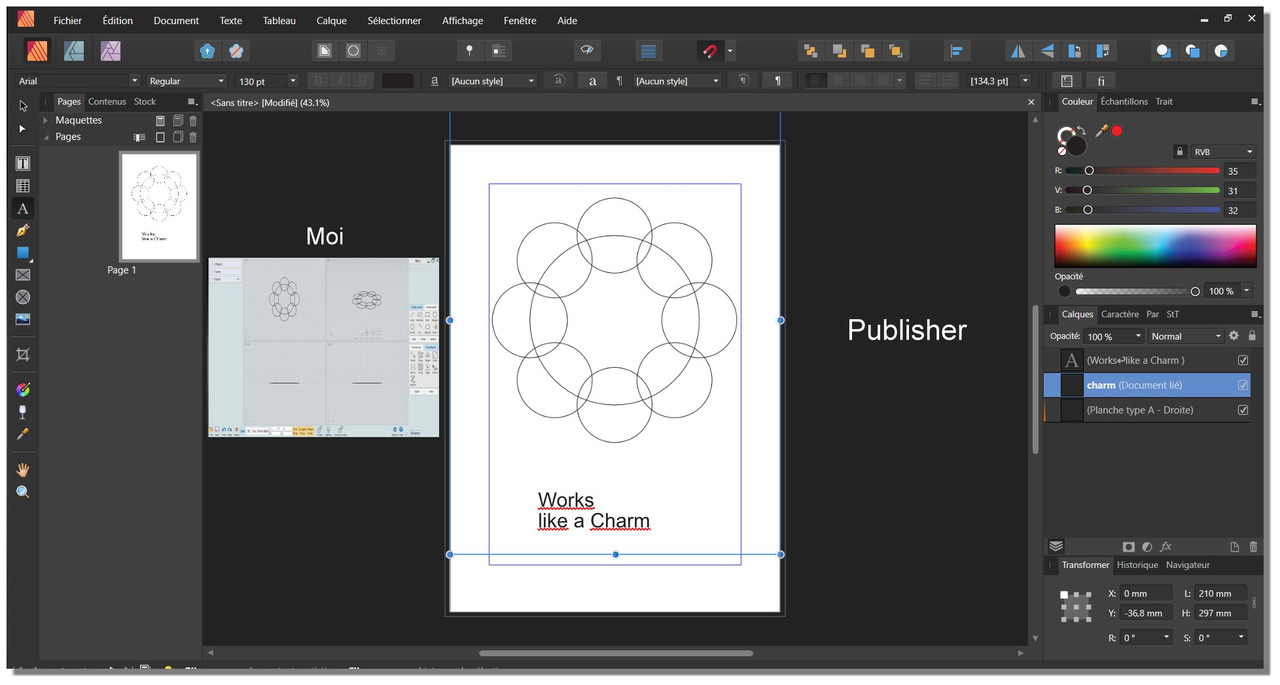Click the Flip Vertical icon
Image resolution: width=1280 pixels, height=685 pixels.
1046,50
